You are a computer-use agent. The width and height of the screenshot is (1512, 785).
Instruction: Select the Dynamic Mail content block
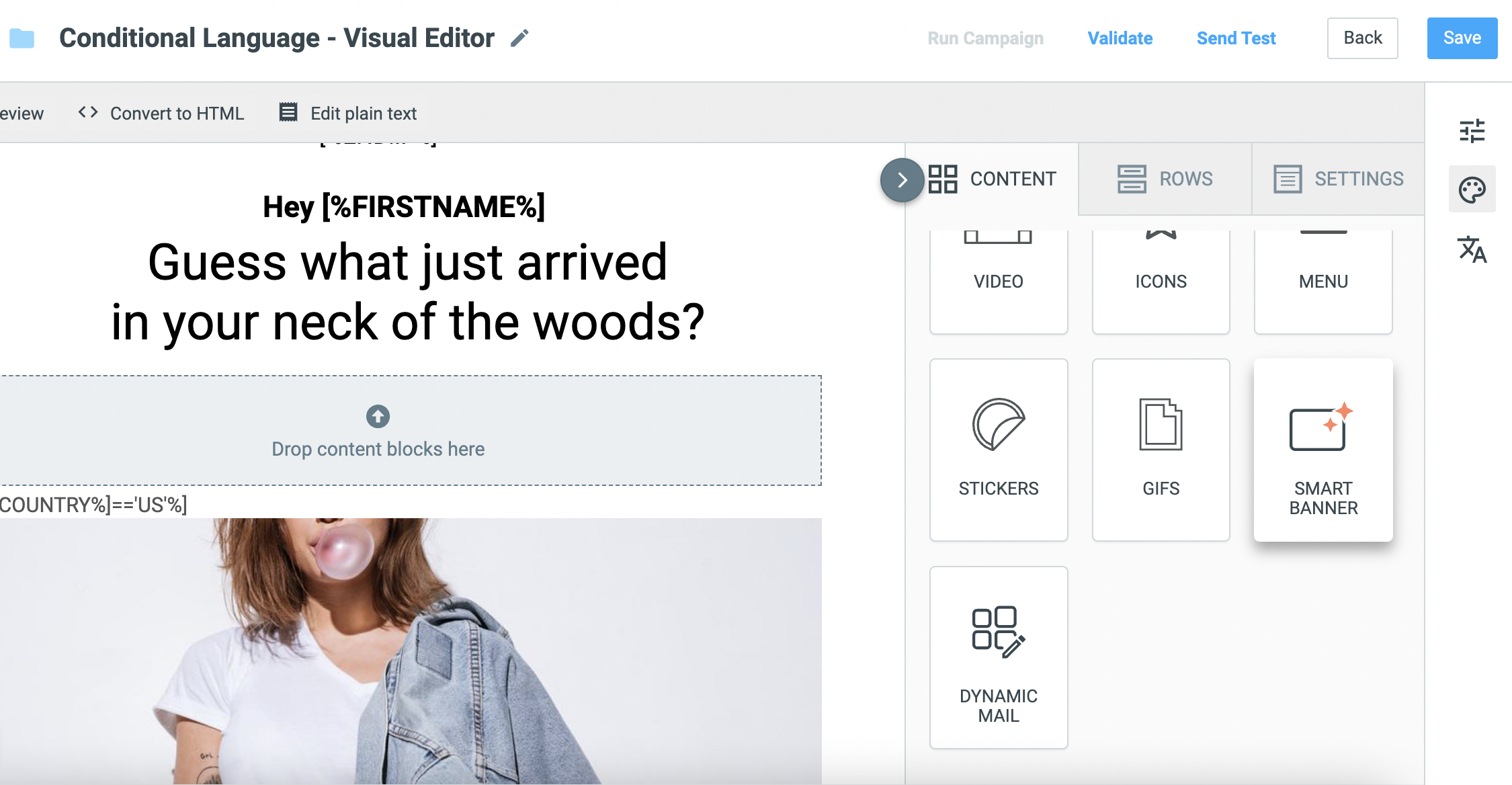(x=999, y=657)
